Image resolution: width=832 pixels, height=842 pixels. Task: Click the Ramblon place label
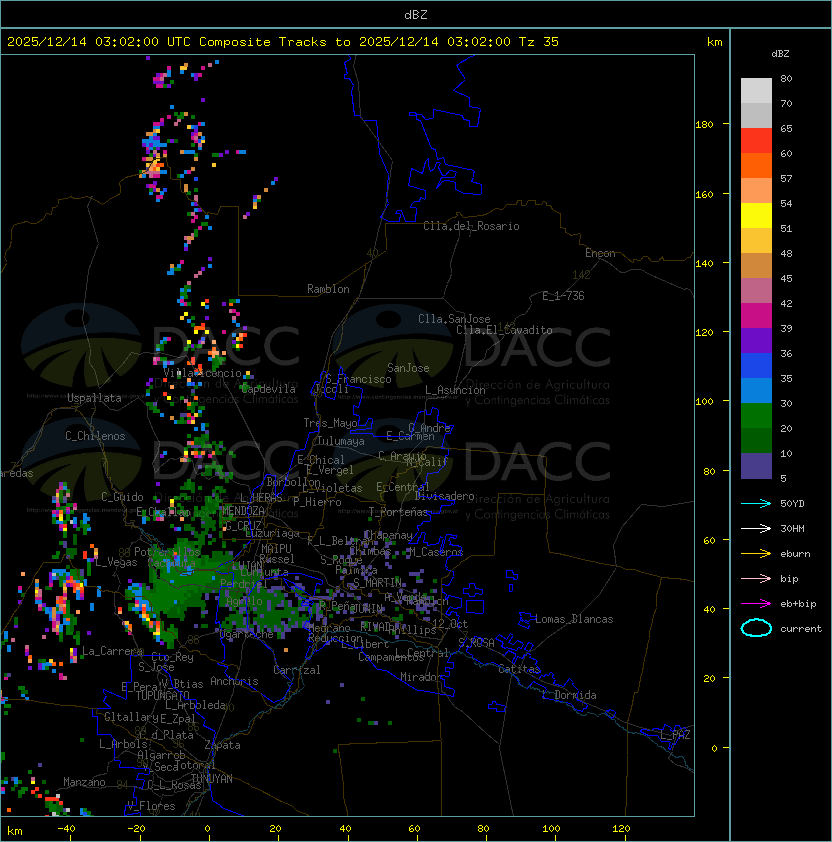pyautogui.click(x=328, y=289)
